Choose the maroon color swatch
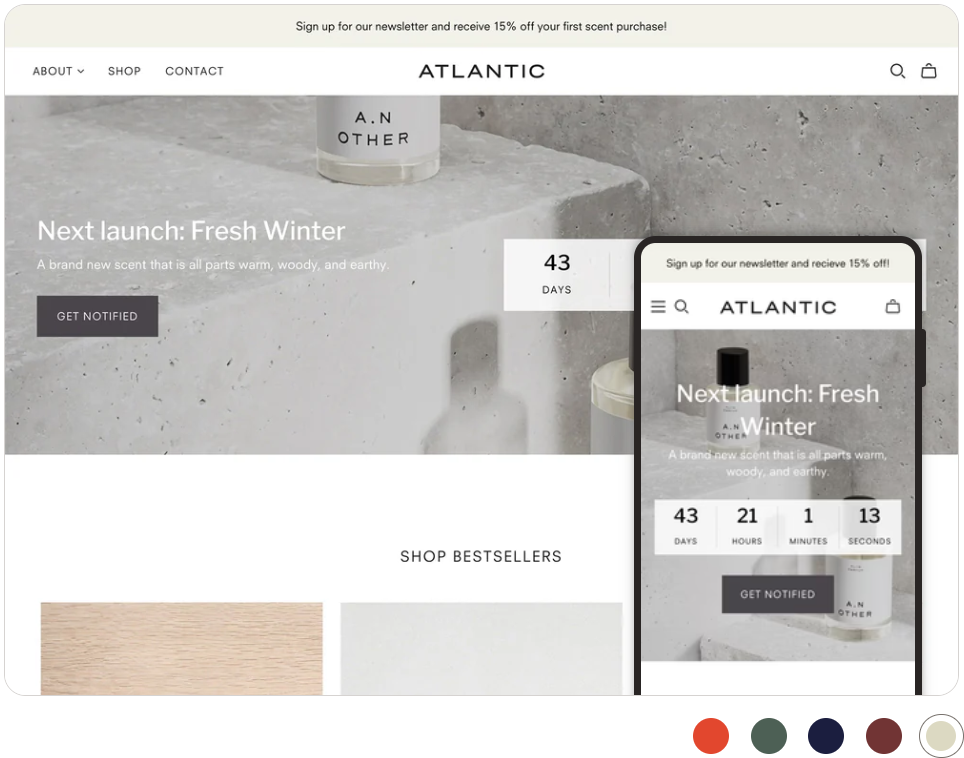This screenshot has width=964, height=758. [884, 736]
